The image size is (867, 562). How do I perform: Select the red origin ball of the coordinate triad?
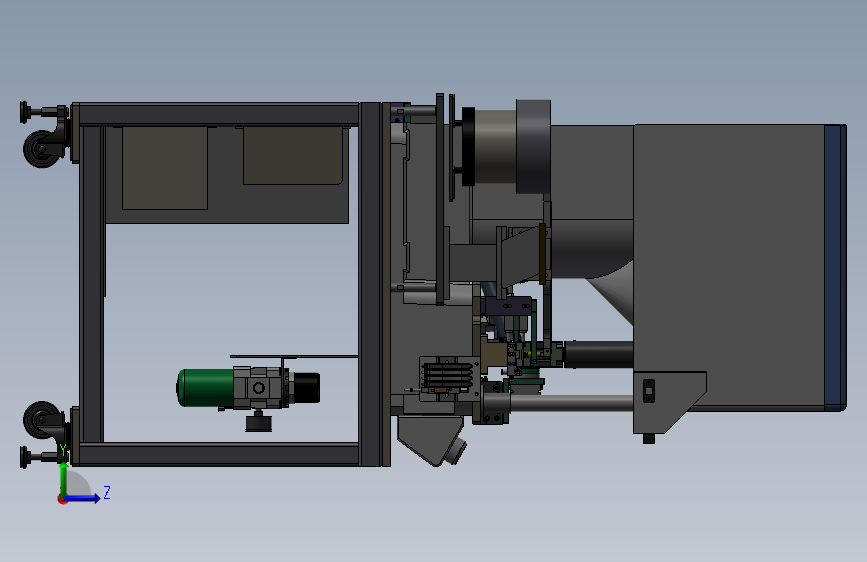62,499
